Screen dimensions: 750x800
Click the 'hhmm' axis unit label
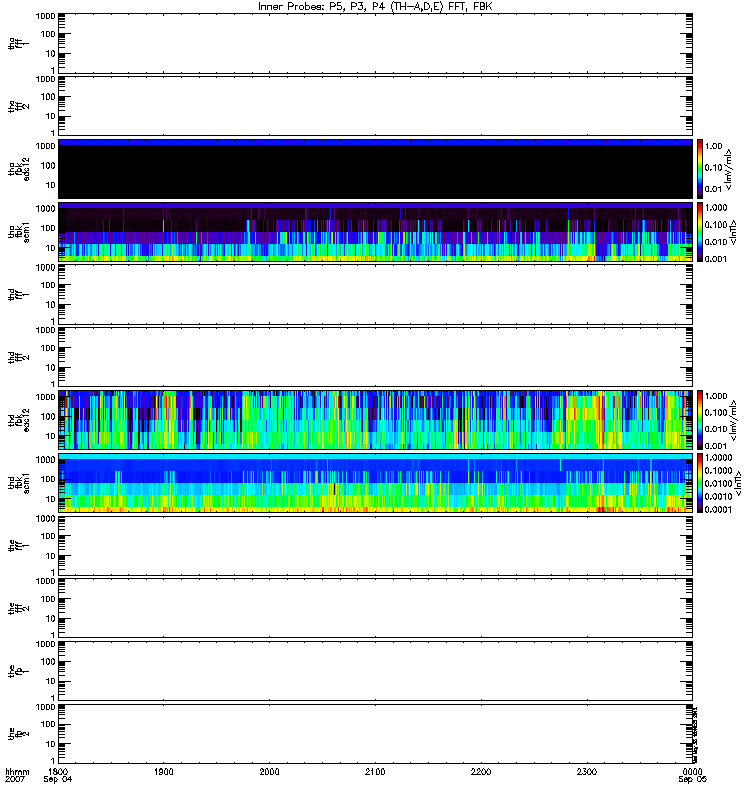pos(17,771)
